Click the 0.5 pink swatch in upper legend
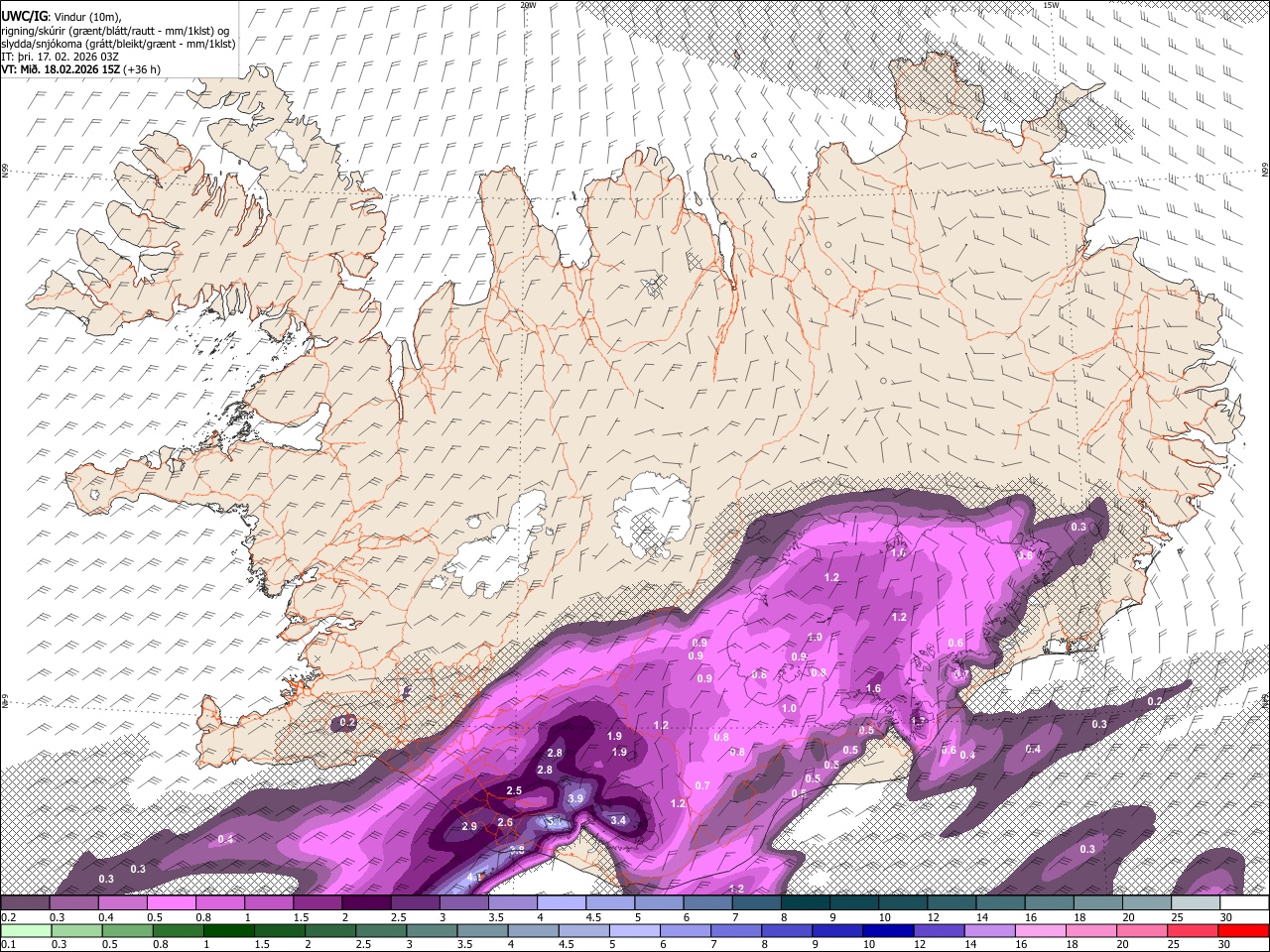Viewport: 1270px width, 952px height. click(x=171, y=902)
